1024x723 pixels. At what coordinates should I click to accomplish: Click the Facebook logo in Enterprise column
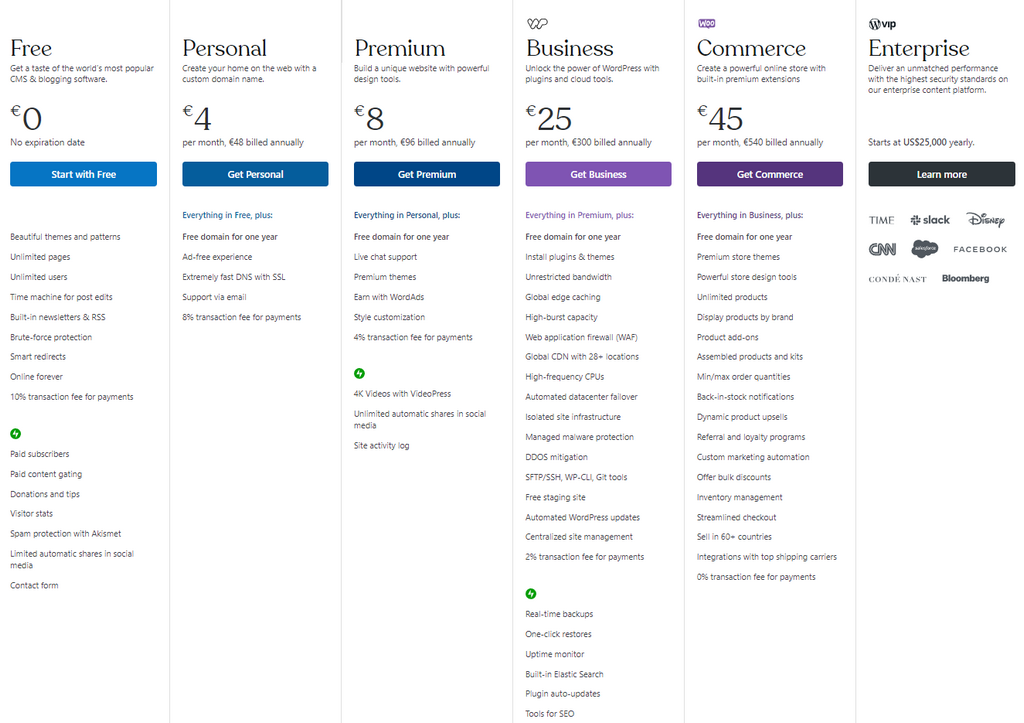point(979,249)
